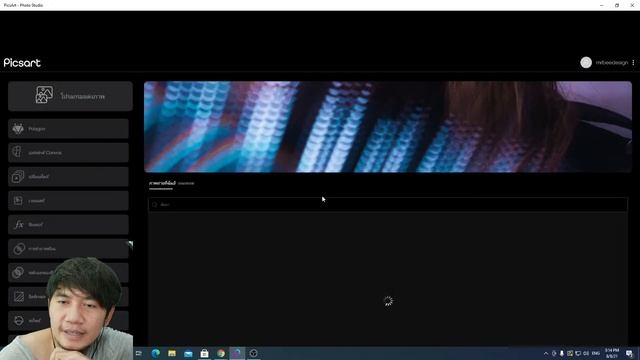640x360 pixels.
Task: Select the stacked squares sticker tool
Action: click(x=68, y=177)
